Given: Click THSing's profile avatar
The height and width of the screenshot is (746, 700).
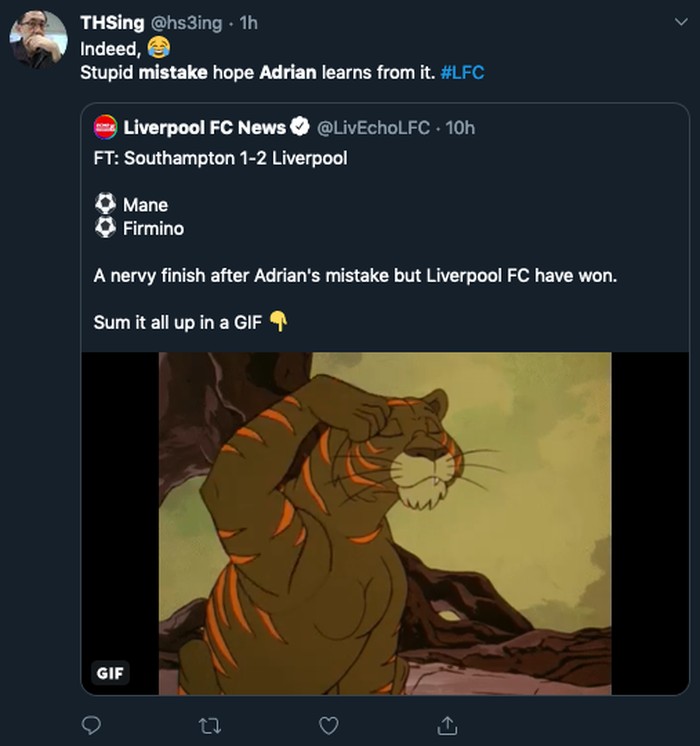Looking at the screenshot, I should pos(38,40).
